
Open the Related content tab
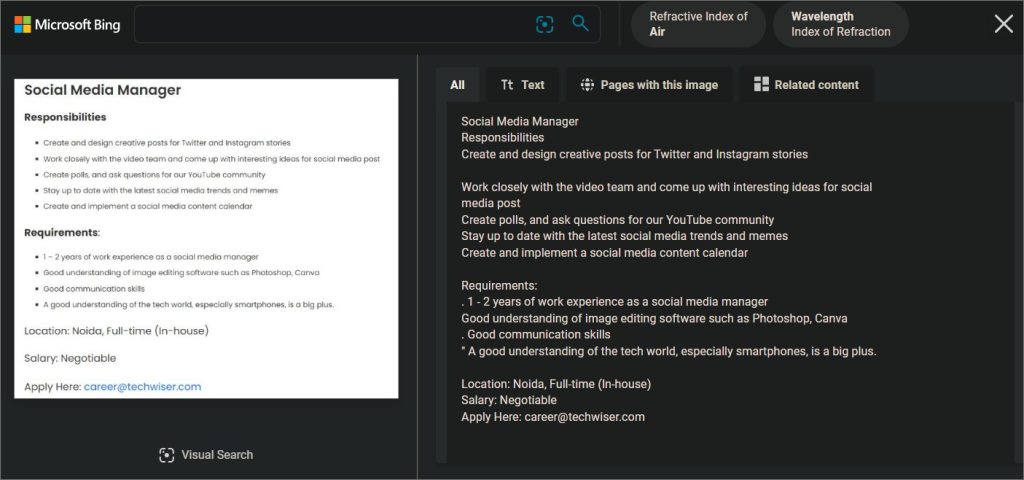pos(806,85)
